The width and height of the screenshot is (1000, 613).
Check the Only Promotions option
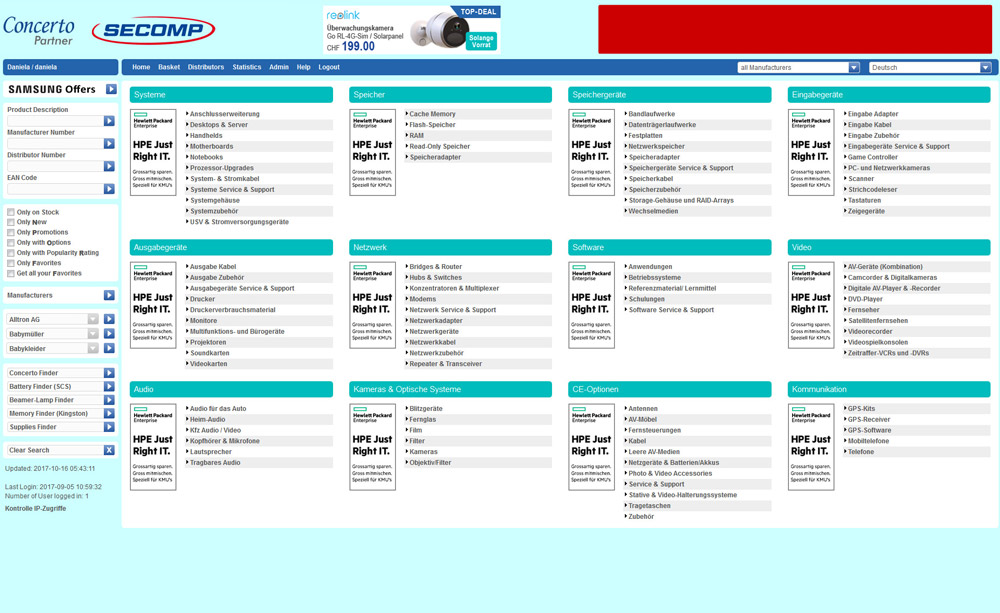coord(11,233)
